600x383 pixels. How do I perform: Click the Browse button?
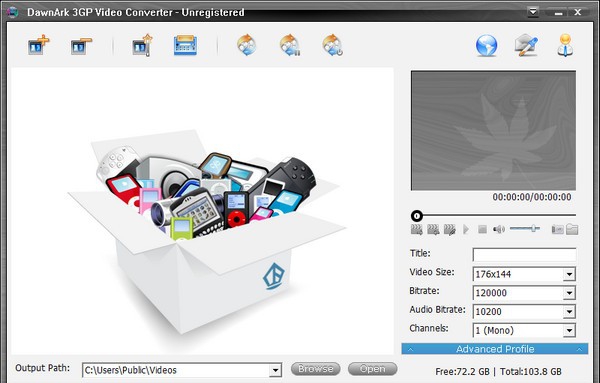click(x=316, y=369)
